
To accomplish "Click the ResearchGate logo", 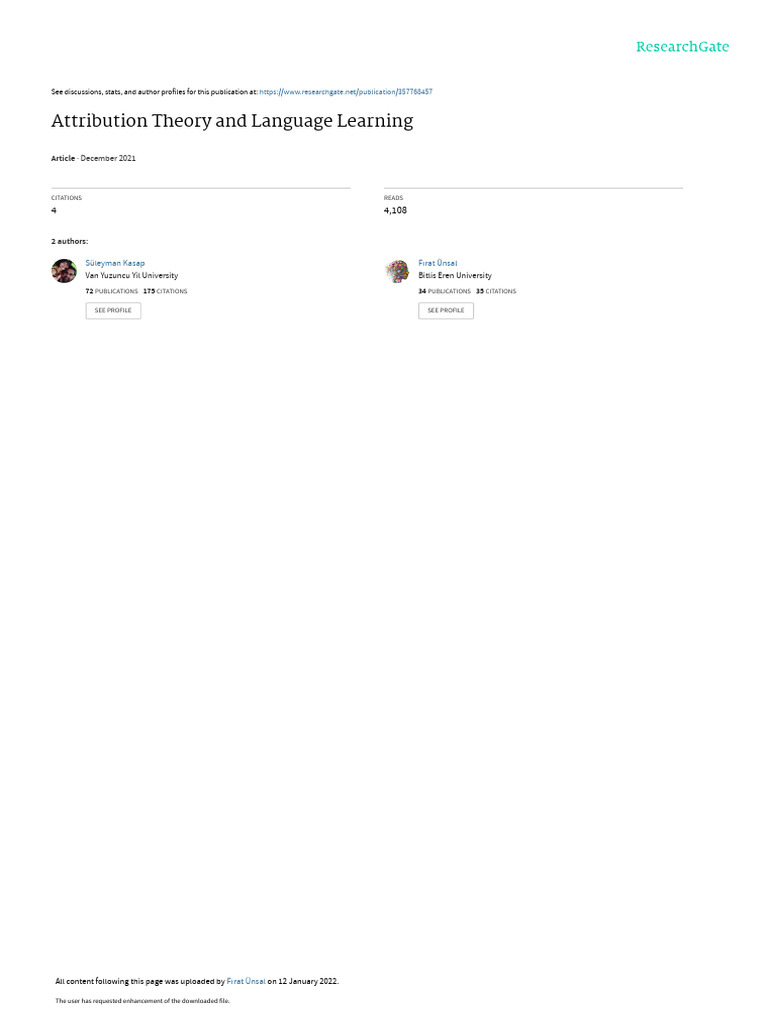I will (682, 46).
